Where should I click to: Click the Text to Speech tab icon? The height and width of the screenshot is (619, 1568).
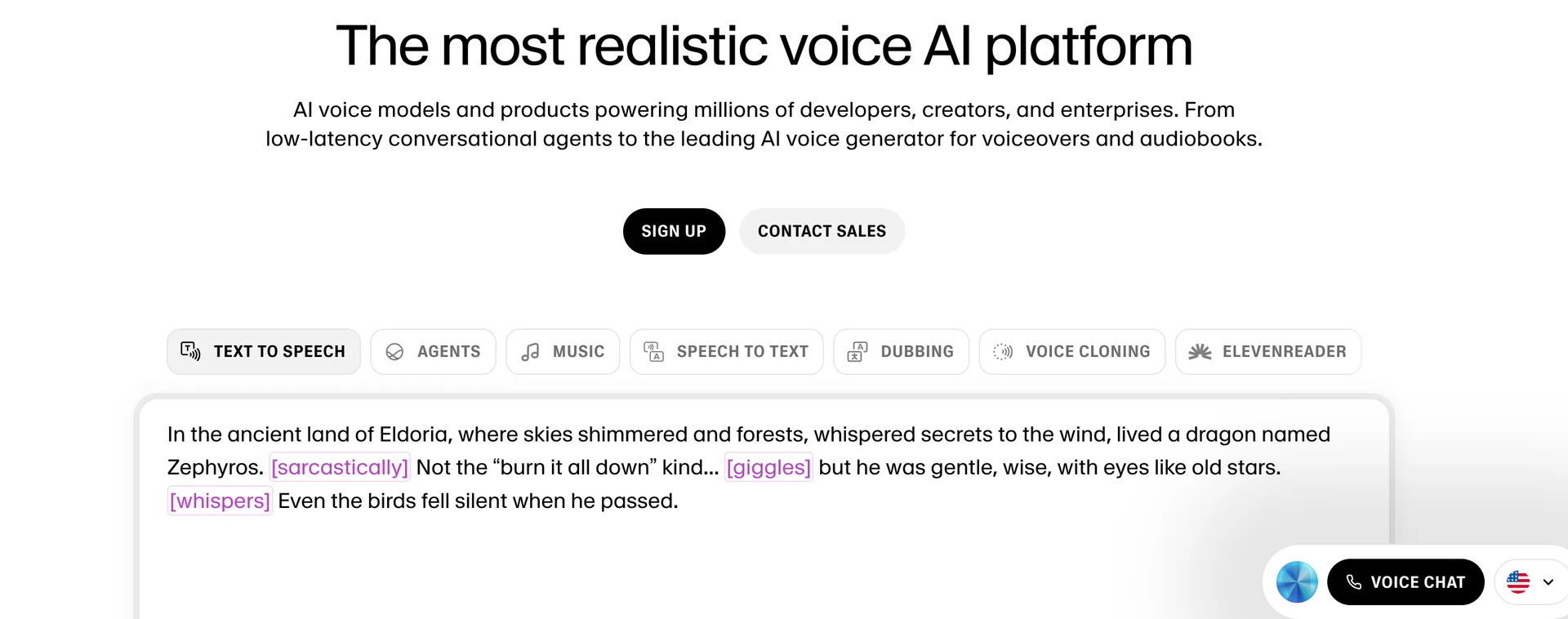coord(190,351)
